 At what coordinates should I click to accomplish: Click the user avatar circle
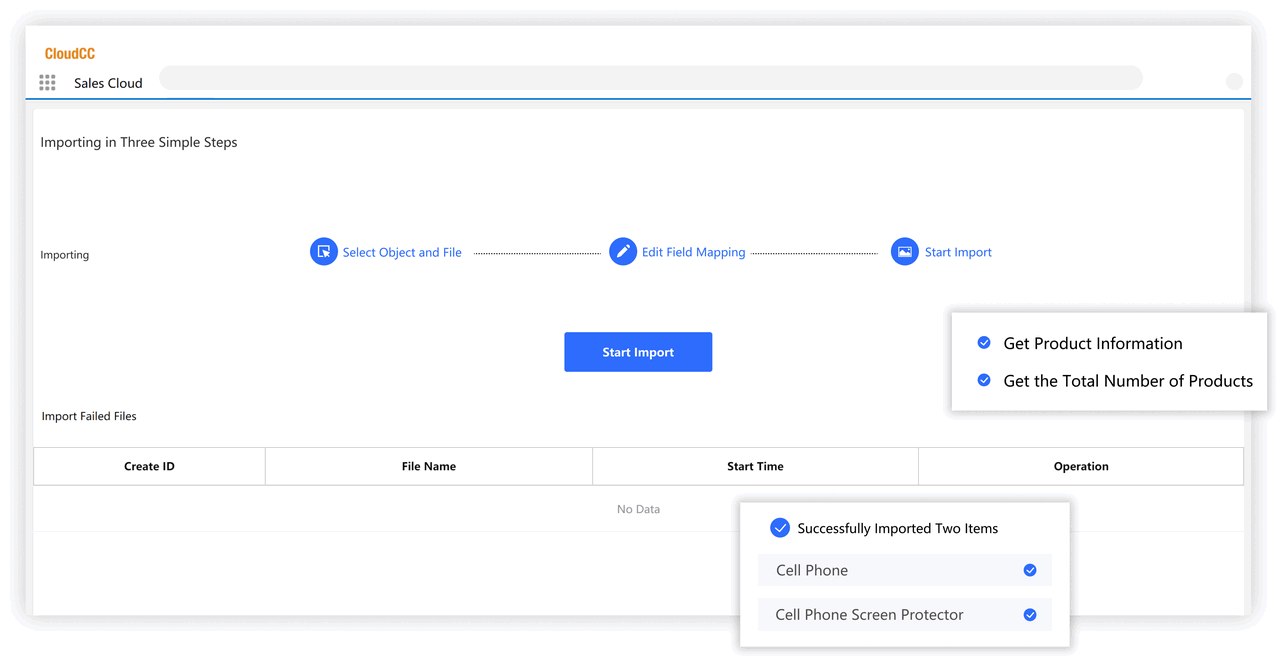1234,82
